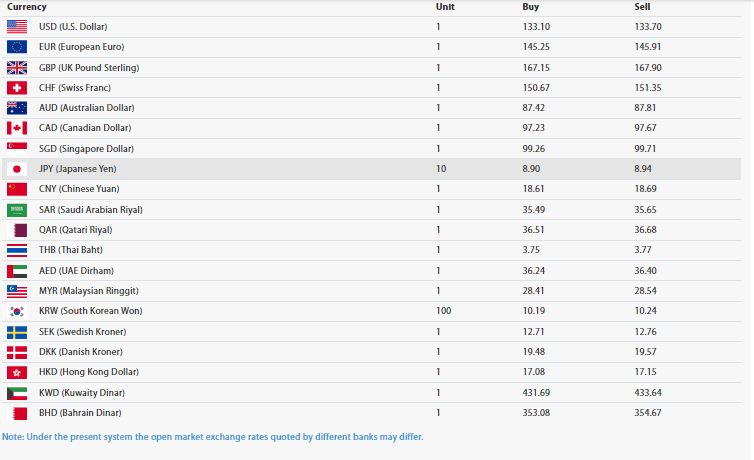
Task: Click the Sell column header
Action: pyautogui.click(x=642, y=7)
